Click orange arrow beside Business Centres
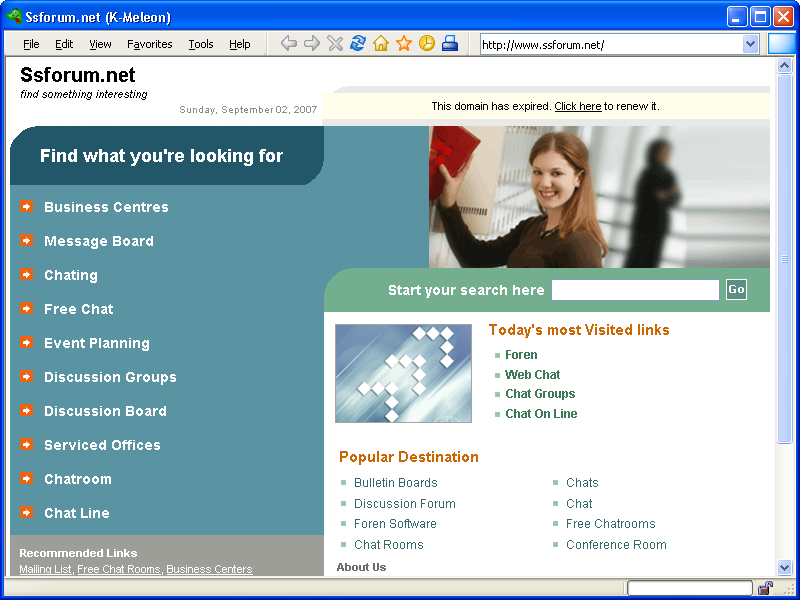This screenshot has height=600, width=800. tap(27, 207)
